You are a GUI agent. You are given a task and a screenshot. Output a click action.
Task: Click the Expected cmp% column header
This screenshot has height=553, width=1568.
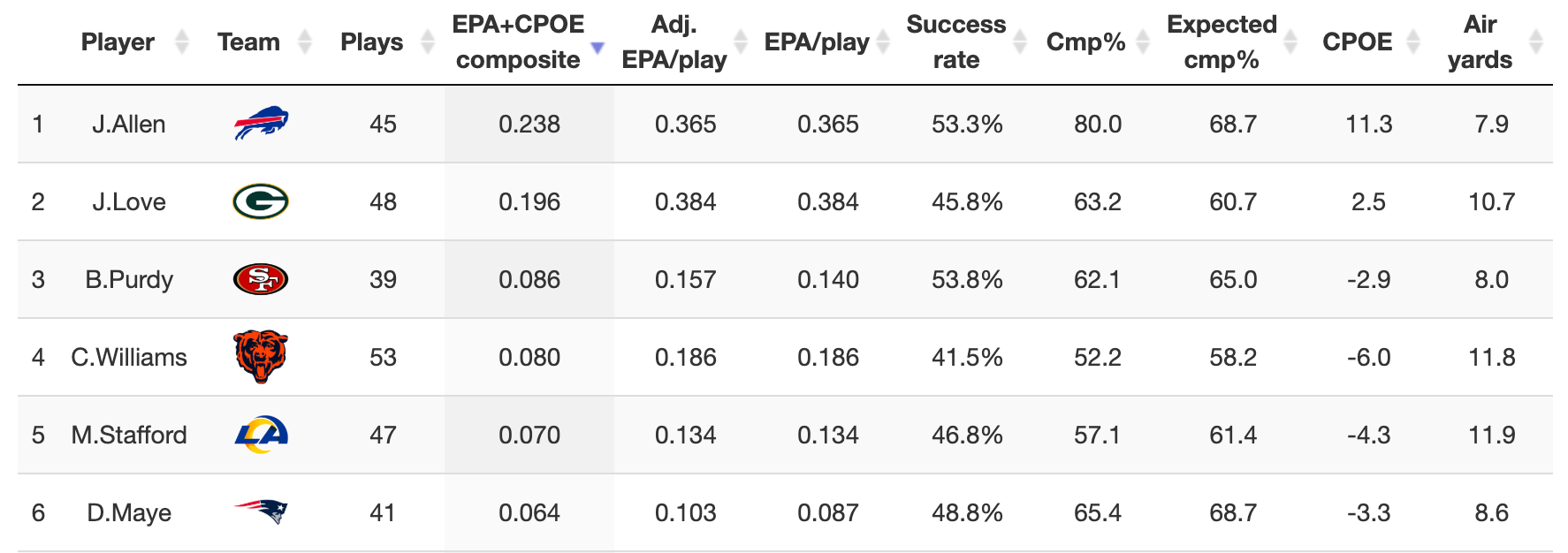click(x=1222, y=42)
